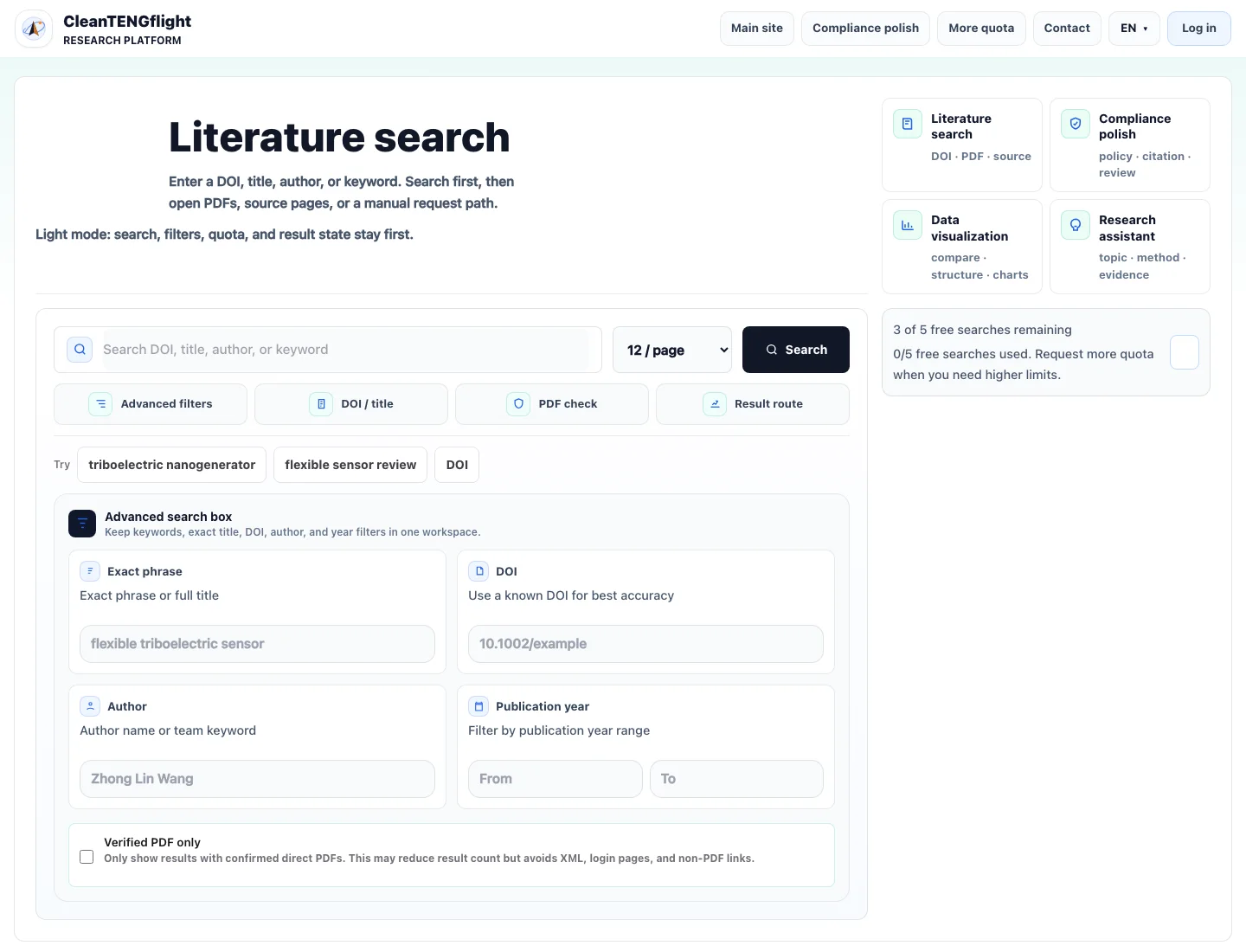Open Main site from top navigation
Screen dimensions: 1246x952
point(757,29)
